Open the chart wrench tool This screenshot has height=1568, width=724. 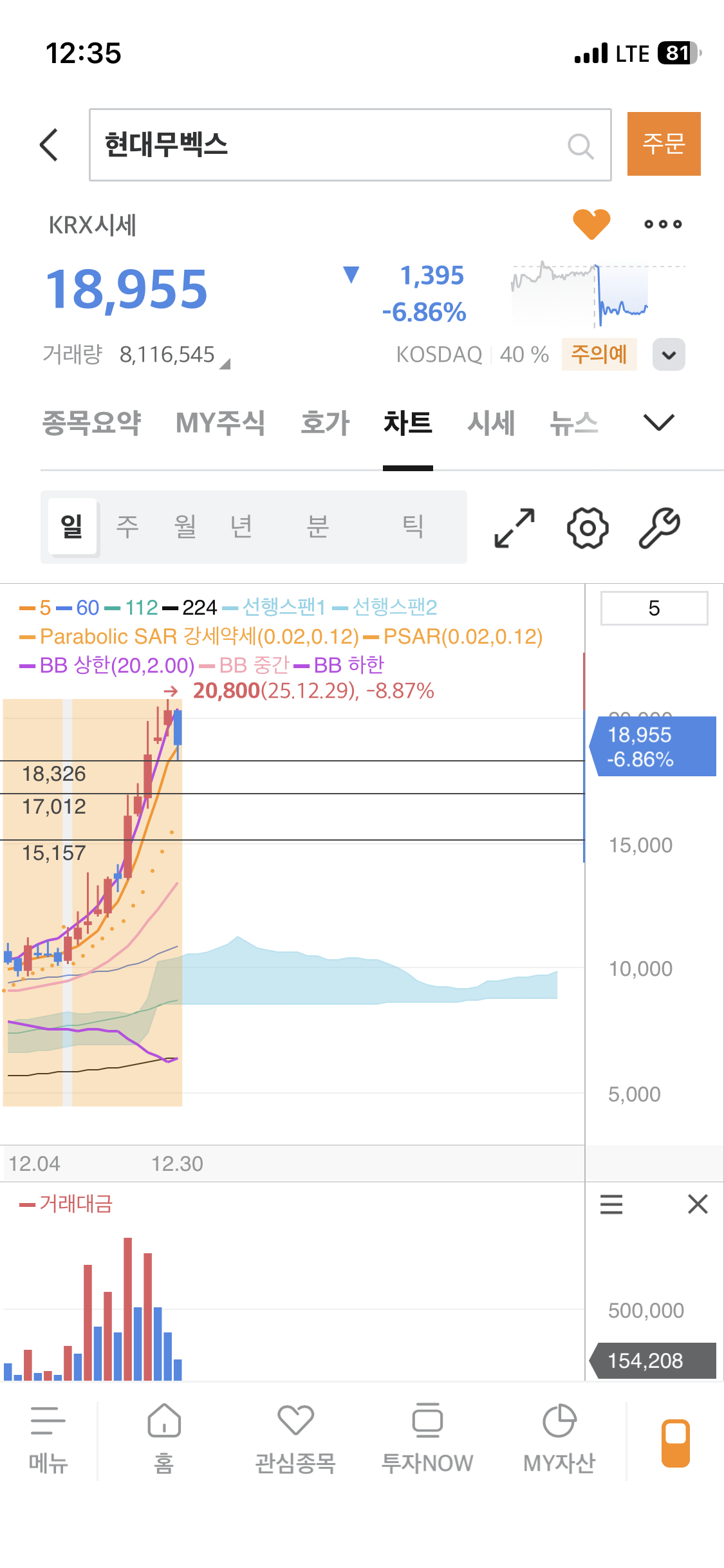[x=659, y=528]
